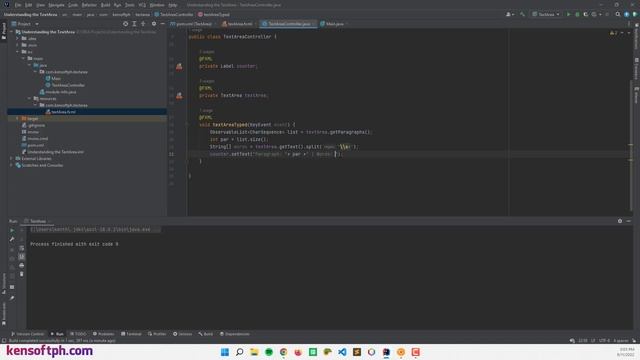The image size is (640, 360).
Task: Open the Dependencies tool window
Action: point(235,334)
